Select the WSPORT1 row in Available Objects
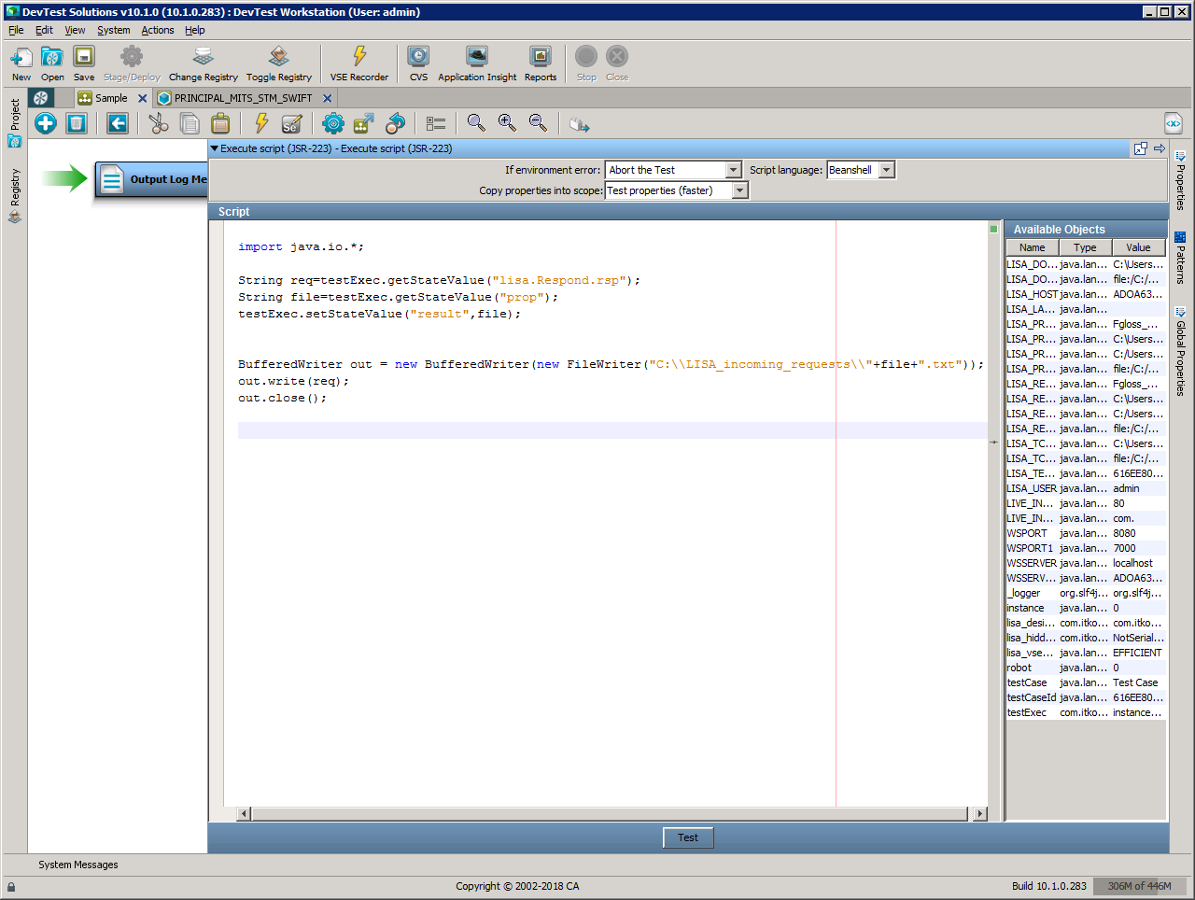The image size is (1195, 900). 1085,548
